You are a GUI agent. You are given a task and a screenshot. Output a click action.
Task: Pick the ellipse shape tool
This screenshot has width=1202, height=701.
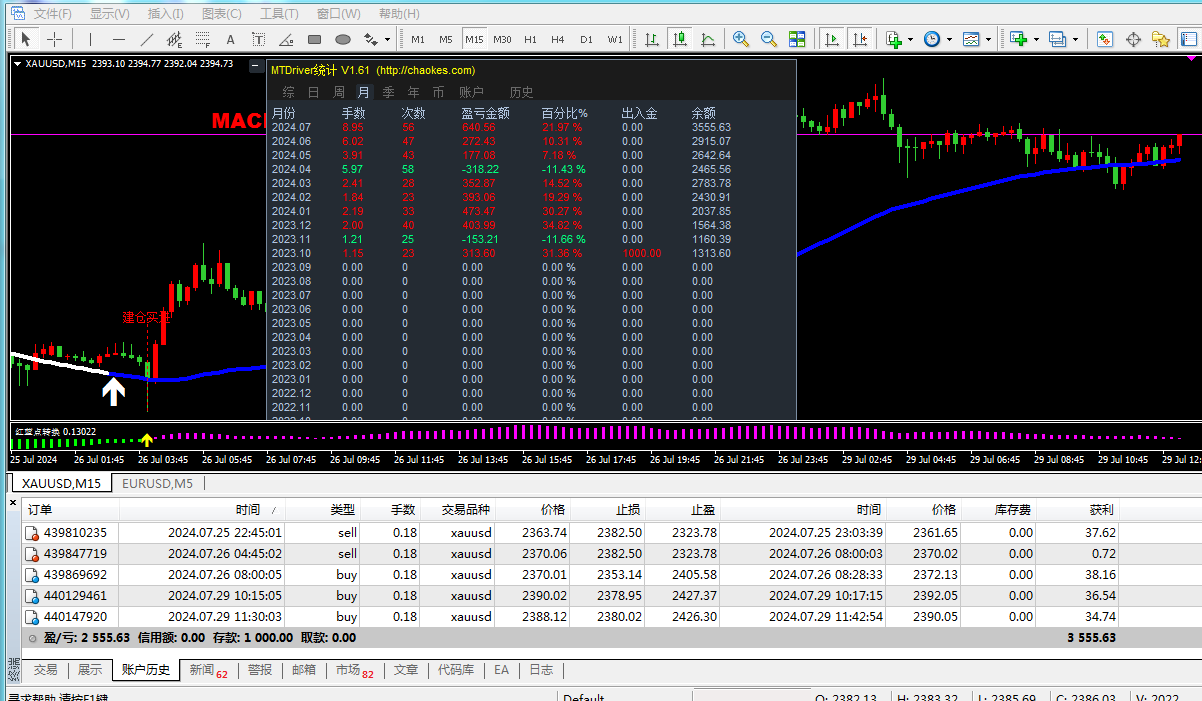tap(343, 39)
